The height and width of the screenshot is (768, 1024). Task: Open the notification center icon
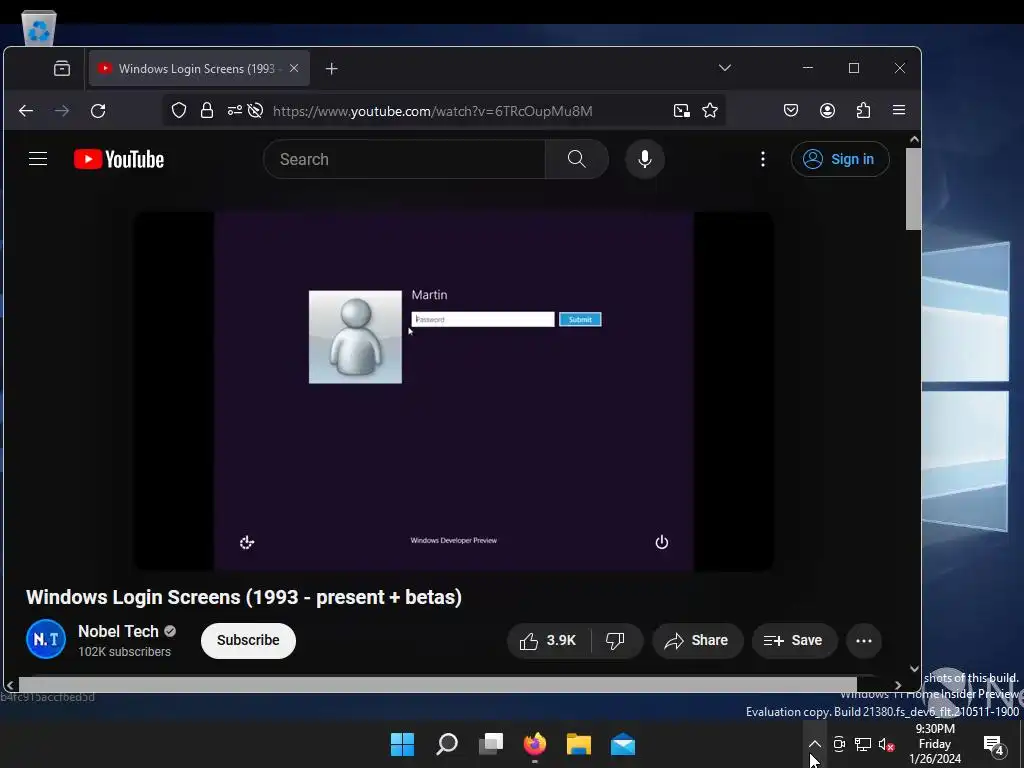[993, 744]
